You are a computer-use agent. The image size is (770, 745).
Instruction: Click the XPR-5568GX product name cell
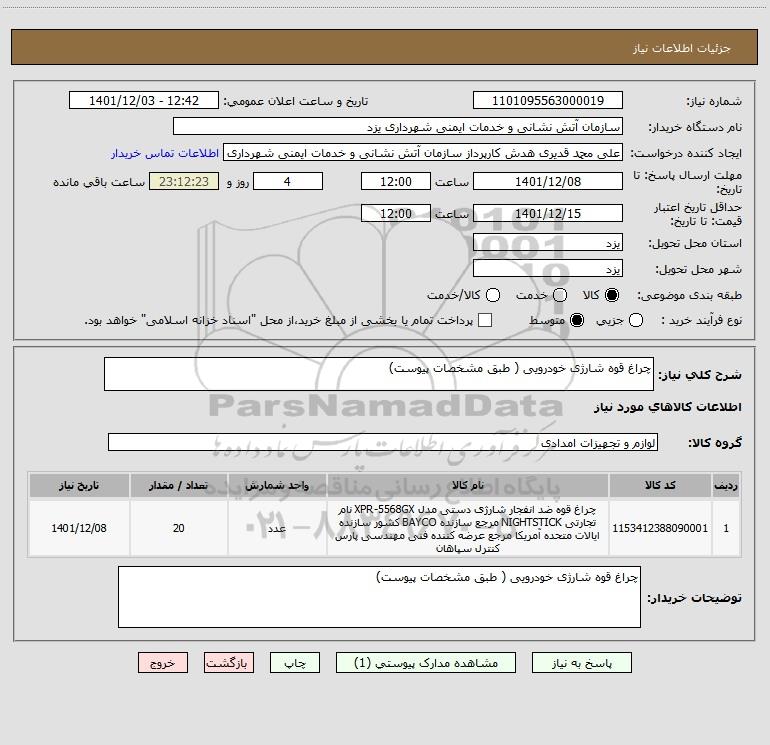tap(468, 528)
